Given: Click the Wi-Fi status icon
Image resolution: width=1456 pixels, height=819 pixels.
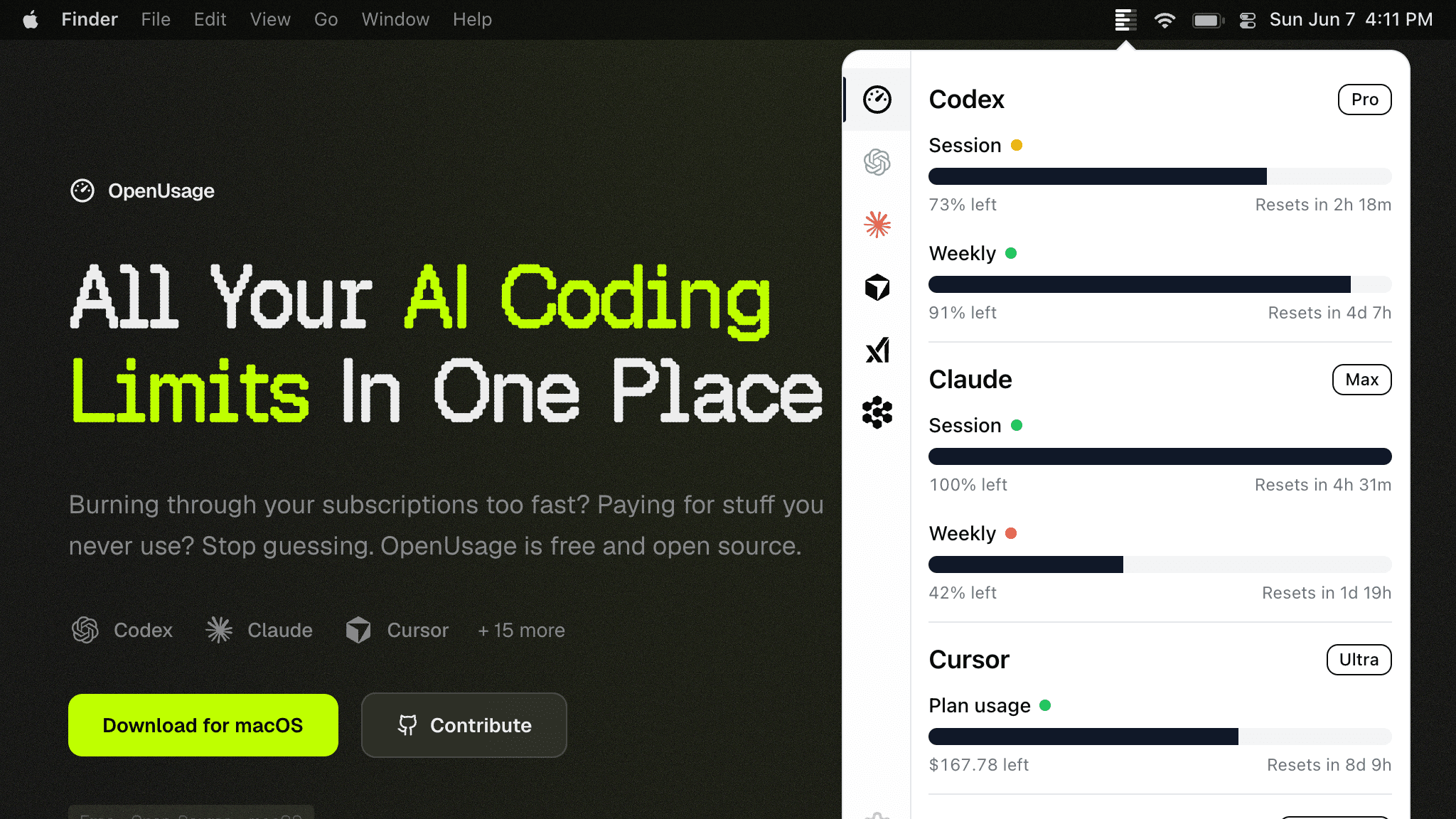Looking at the screenshot, I should click(x=1165, y=20).
